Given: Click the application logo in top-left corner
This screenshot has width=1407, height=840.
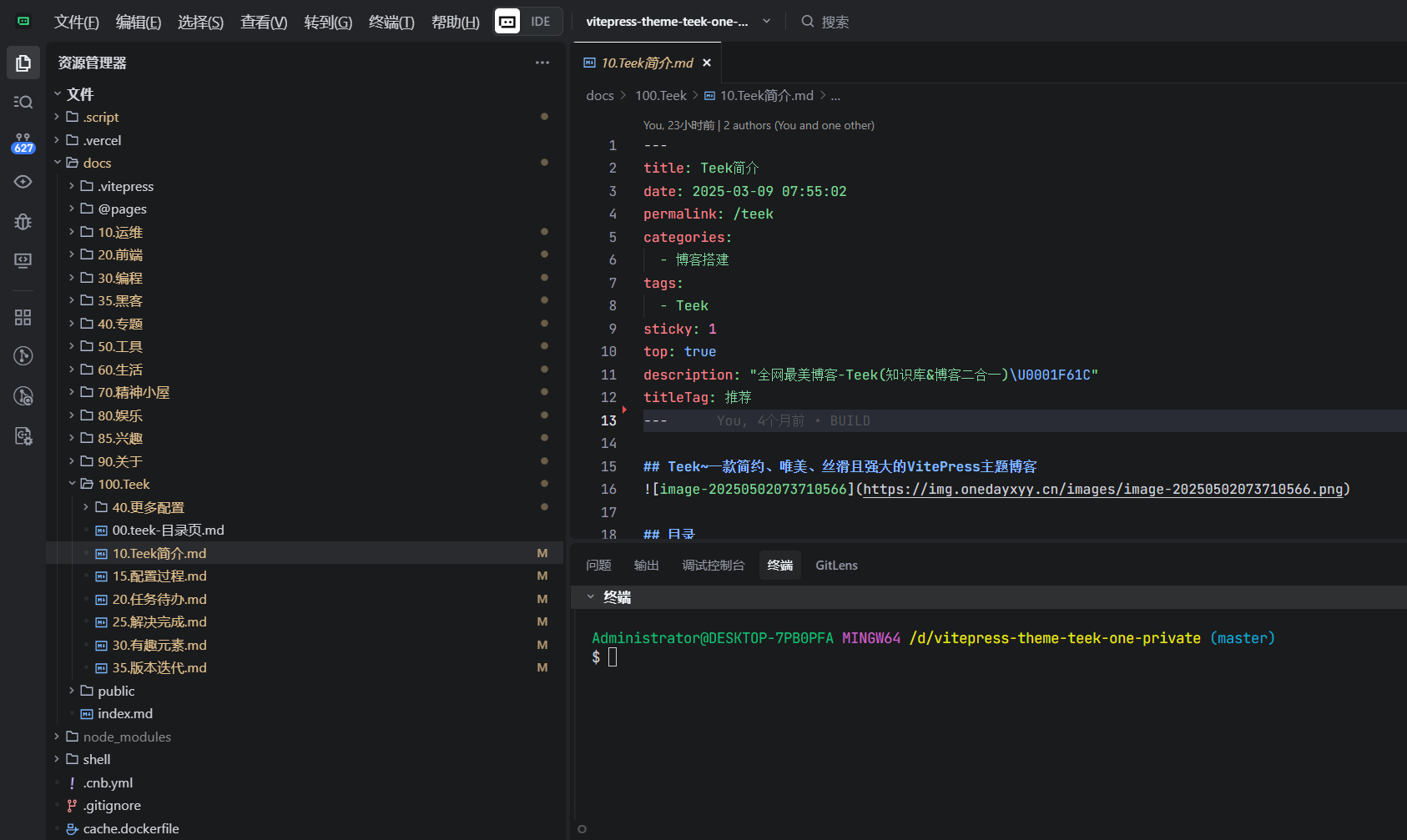Looking at the screenshot, I should (23, 22).
